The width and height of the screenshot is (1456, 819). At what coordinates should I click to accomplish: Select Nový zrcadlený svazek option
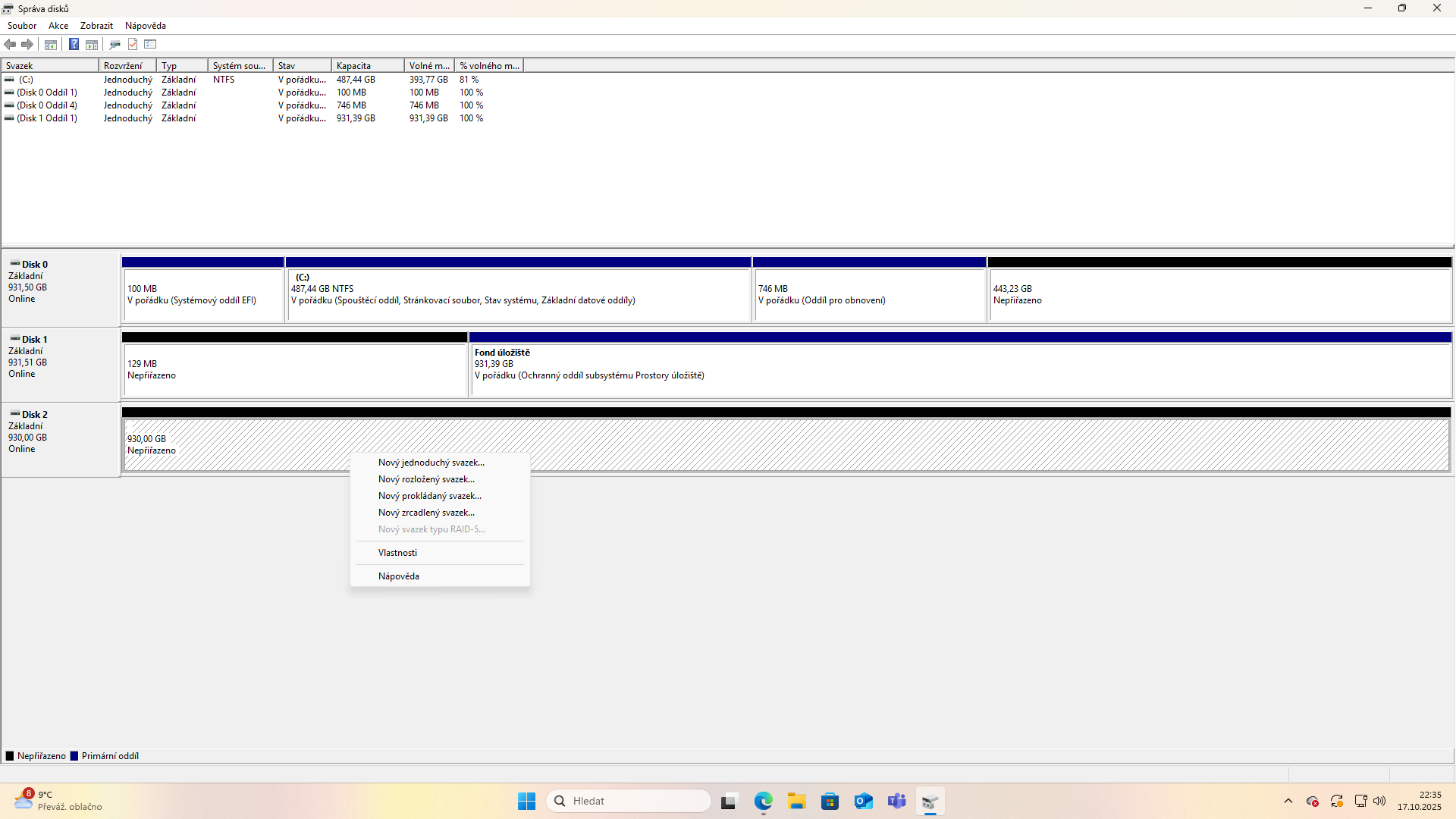426,513
